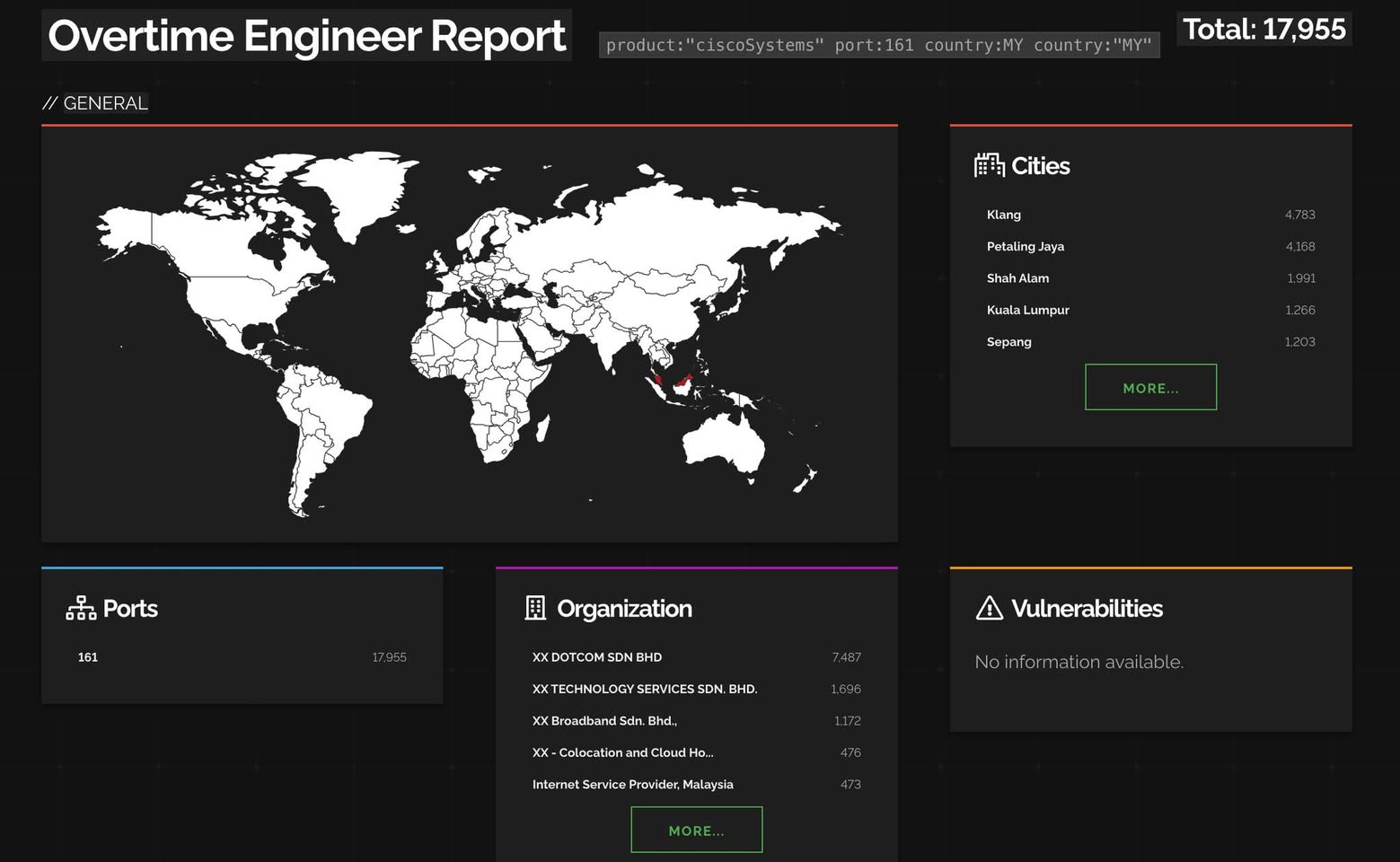Click the Cities buildings icon
The width and height of the screenshot is (1400, 862).
(x=989, y=165)
